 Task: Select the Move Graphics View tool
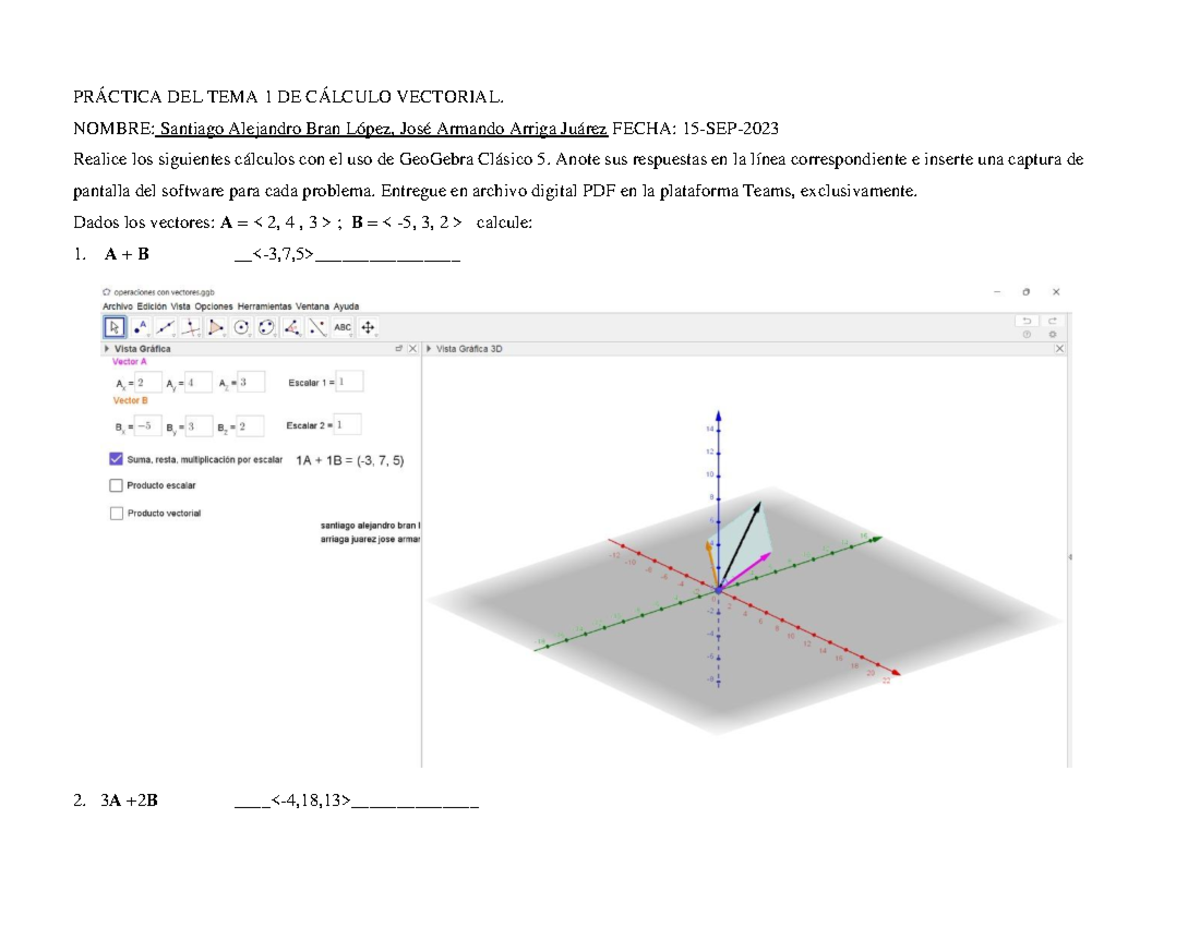click(x=368, y=326)
